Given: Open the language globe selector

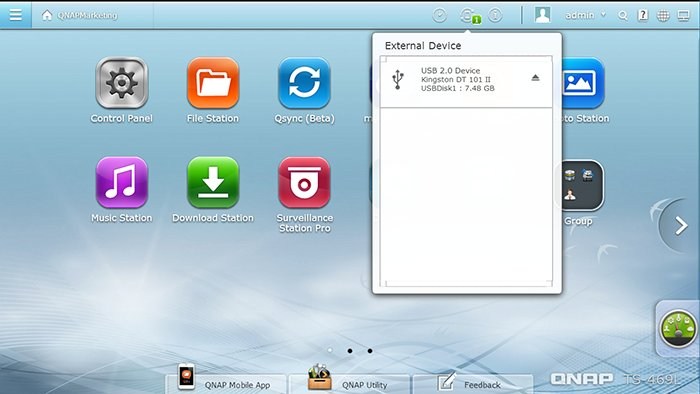Looking at the screenshot, I should coord(663,16).
